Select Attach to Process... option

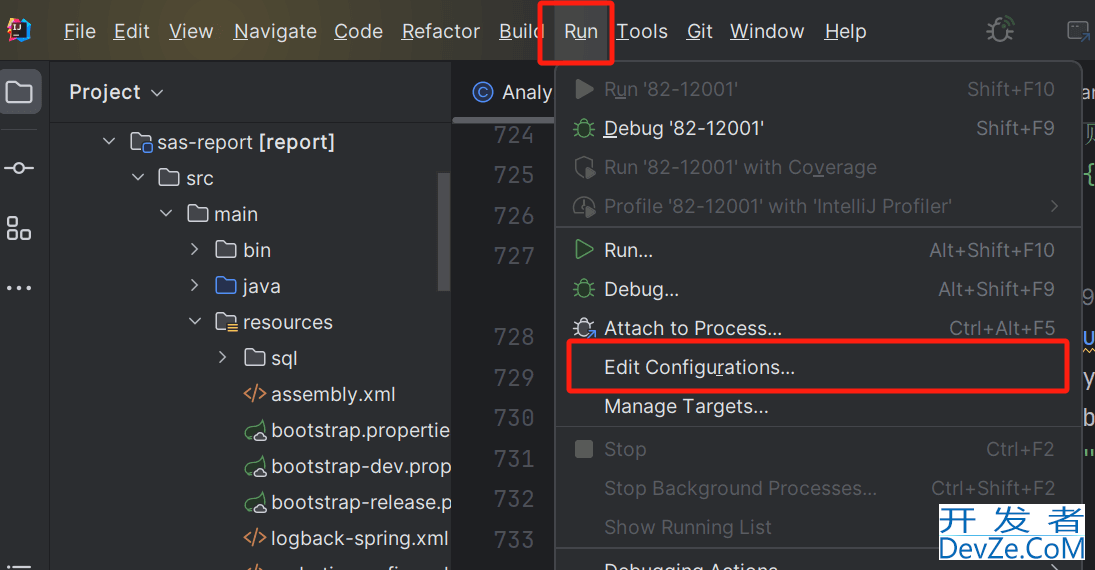[692, 328]
